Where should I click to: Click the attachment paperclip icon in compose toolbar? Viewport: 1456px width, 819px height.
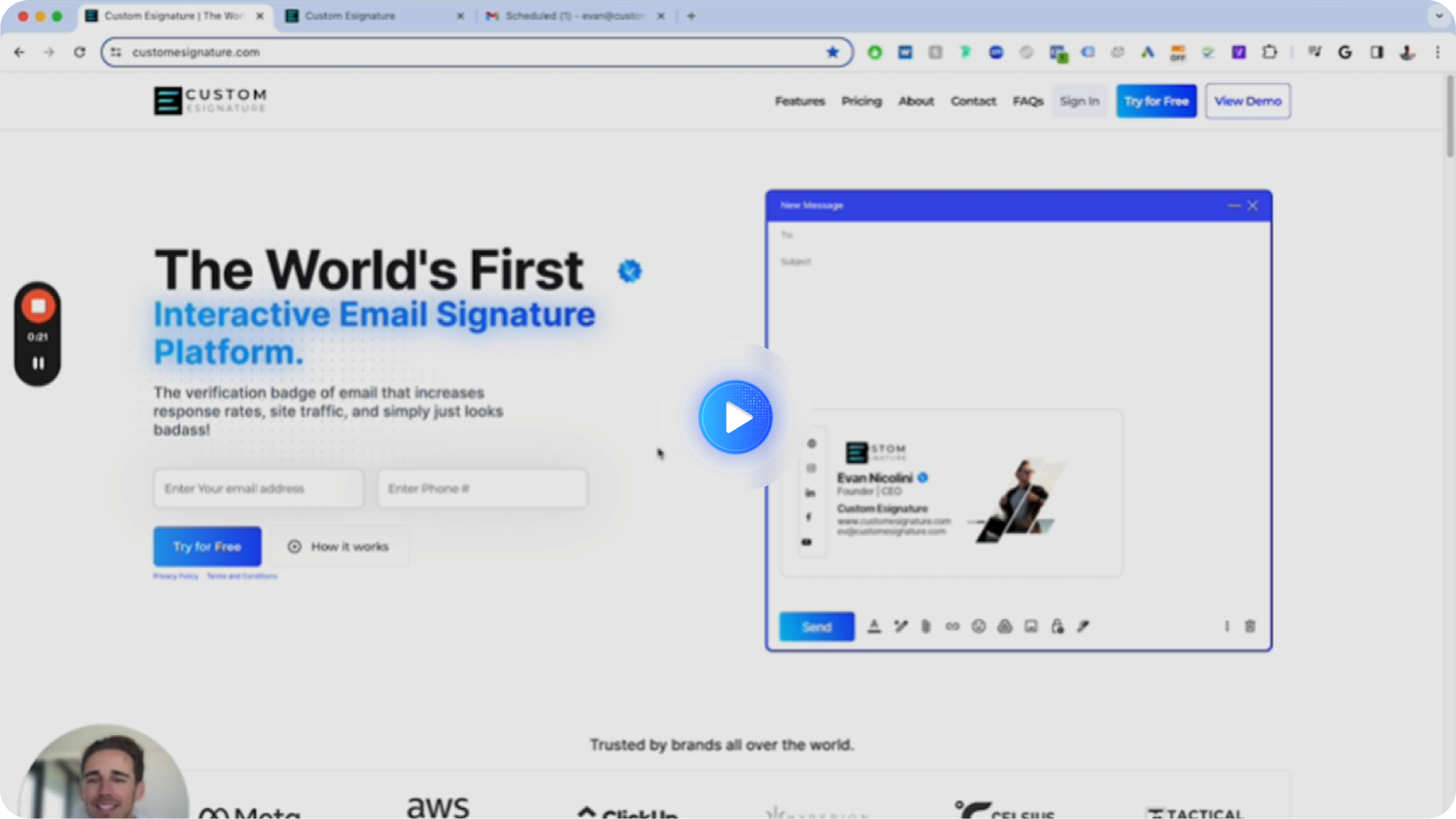(926, 627)
